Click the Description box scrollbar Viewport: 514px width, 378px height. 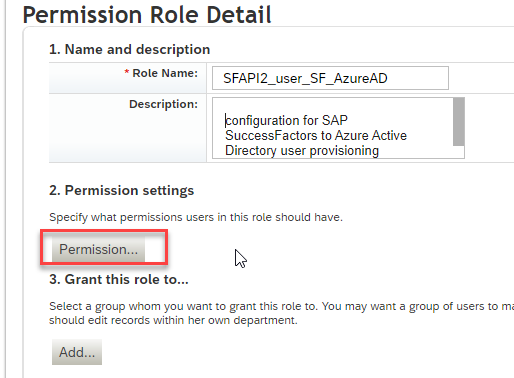pos(459,122)
